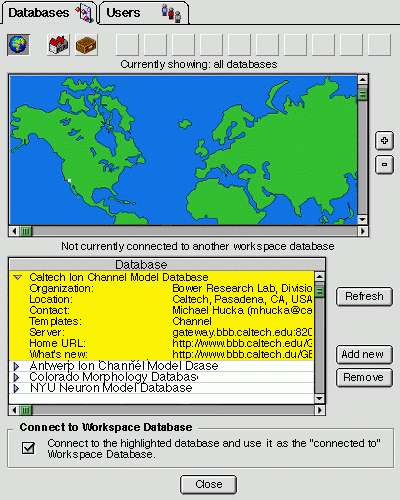
Task: Select the Colorado Morphology Database row text
Action: (x=114, y=377)
